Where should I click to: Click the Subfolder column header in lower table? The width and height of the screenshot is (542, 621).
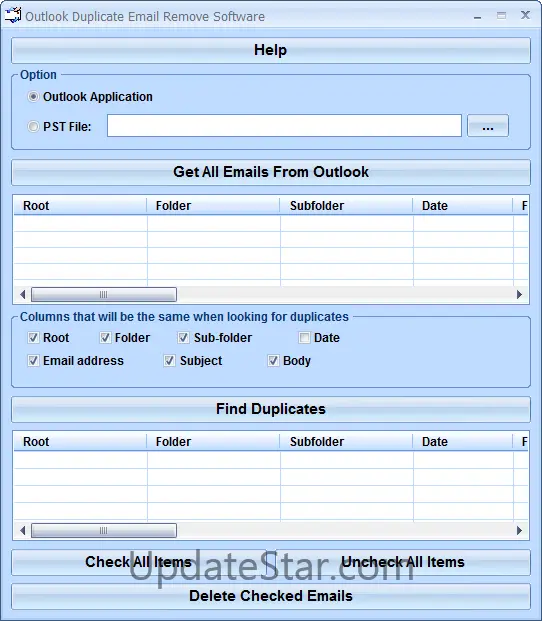346,442
